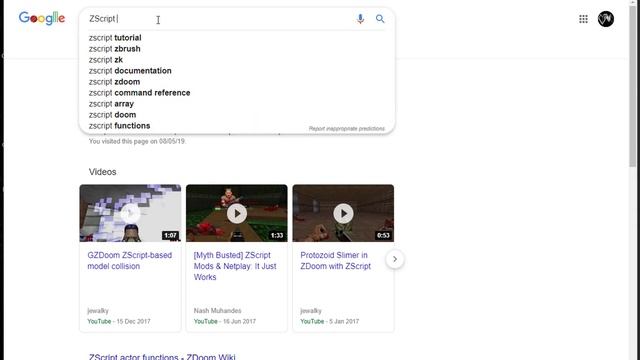This screenshot has width=640, height=360.
Task: Click the "Nash Muhandes" uploader name
Action: [x=217, y=311]
